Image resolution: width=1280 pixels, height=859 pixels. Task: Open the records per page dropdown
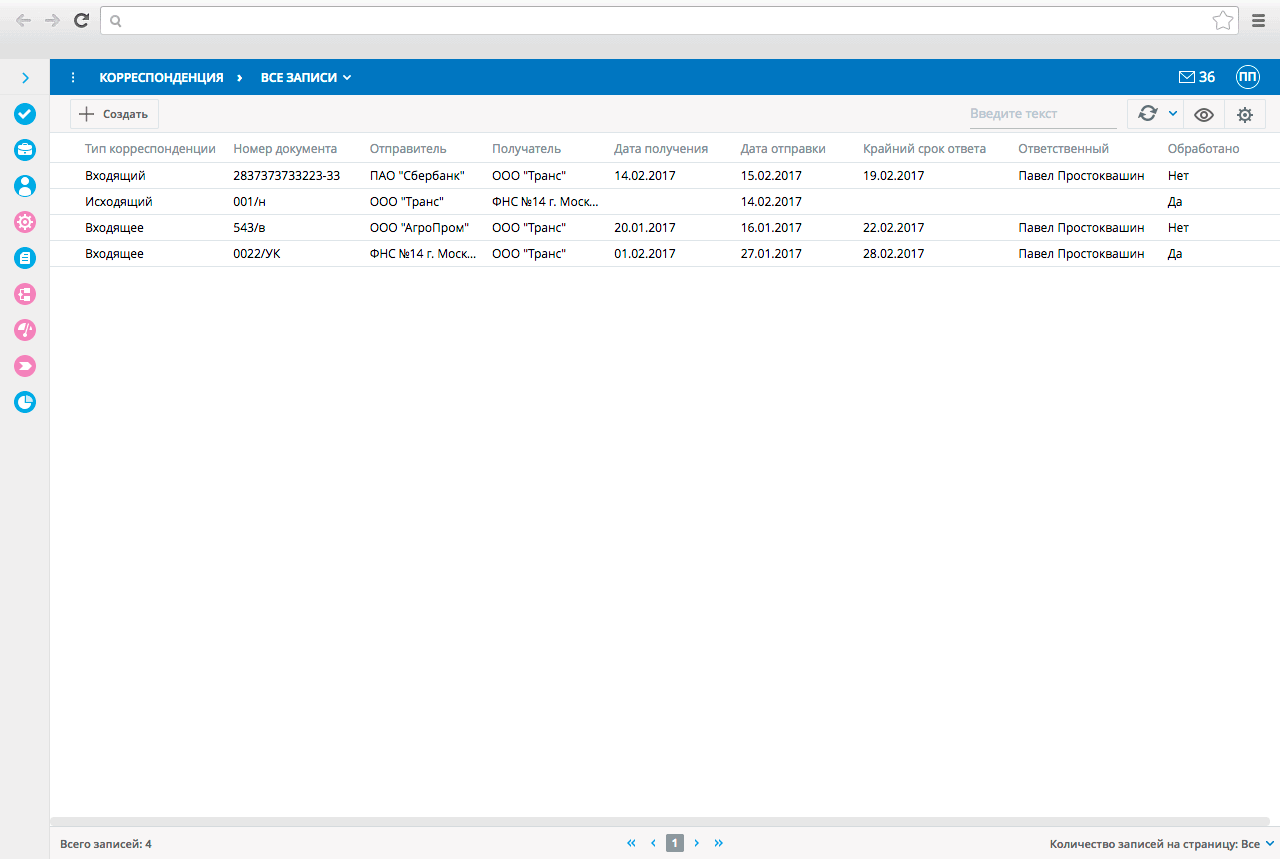point(1162,844)
